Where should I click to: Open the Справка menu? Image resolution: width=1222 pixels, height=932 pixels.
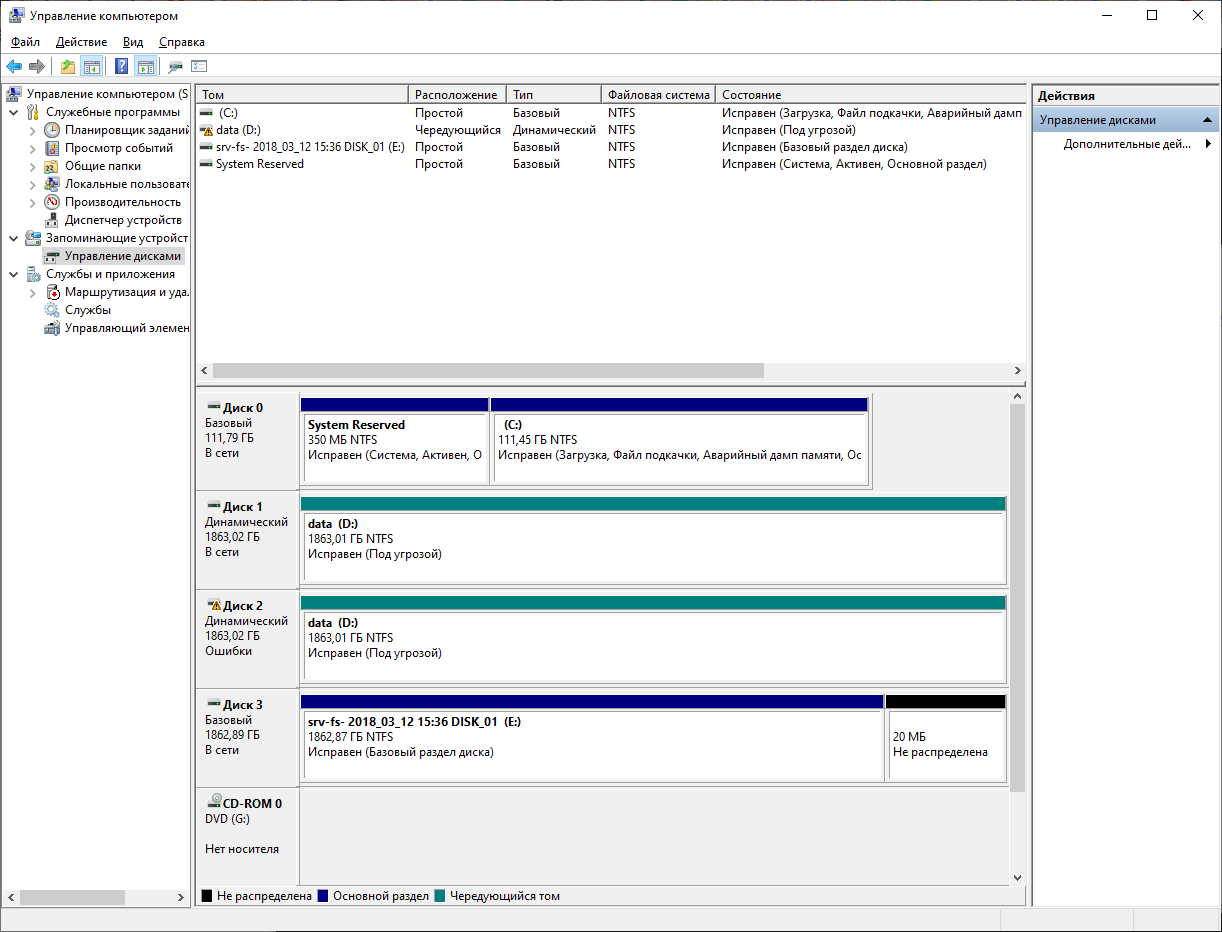point(182,42)
